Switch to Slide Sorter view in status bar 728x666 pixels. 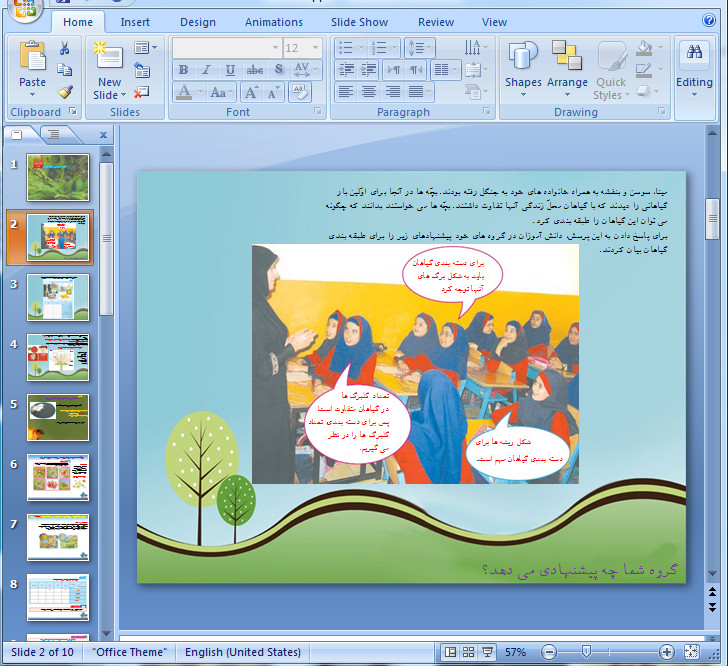point(468,652)
